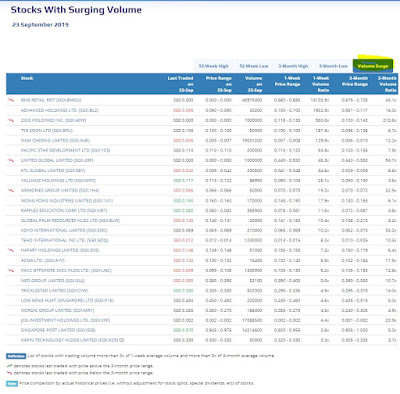
Task: Open Teho International Inc Ltd. link
Action: point(65,240)
